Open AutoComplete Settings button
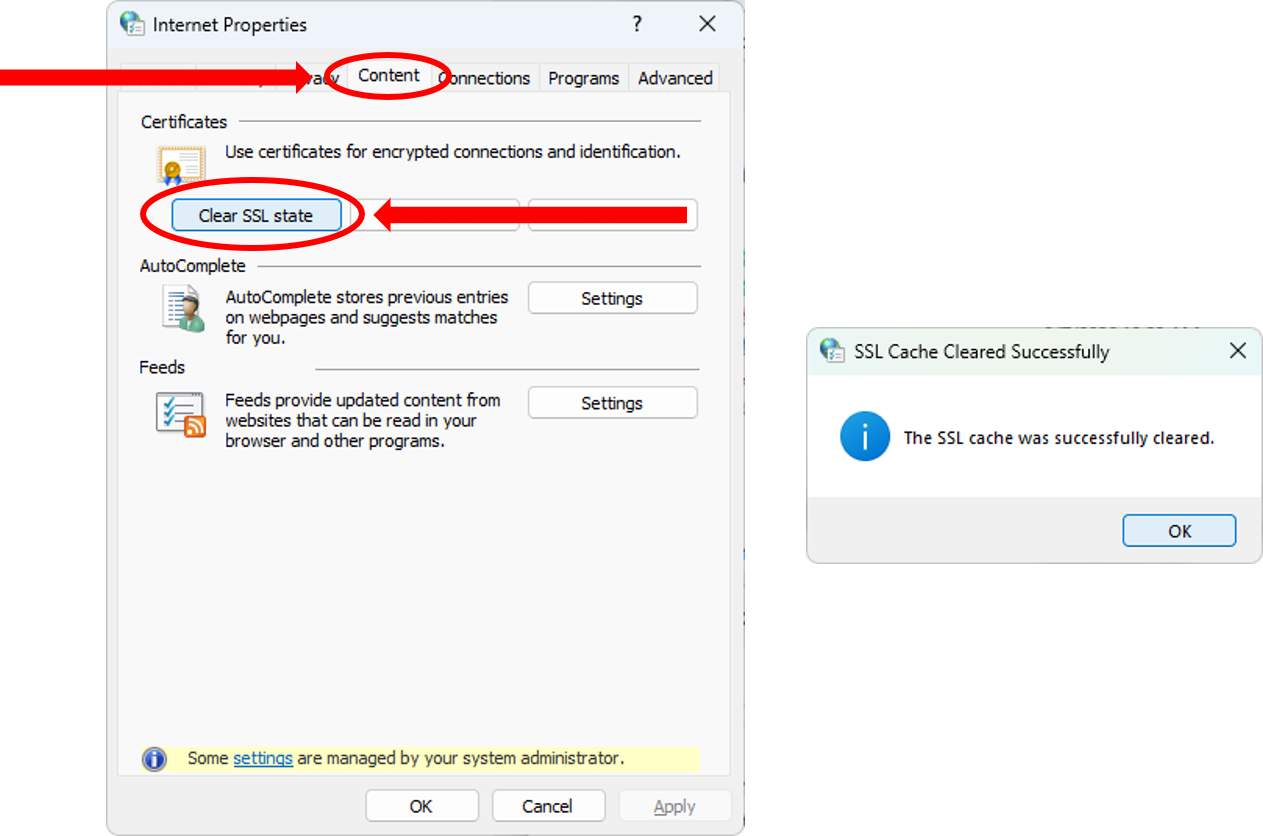Image resolution: width=1263 pixels, height=836 pixels. click(x=612, y=298)
